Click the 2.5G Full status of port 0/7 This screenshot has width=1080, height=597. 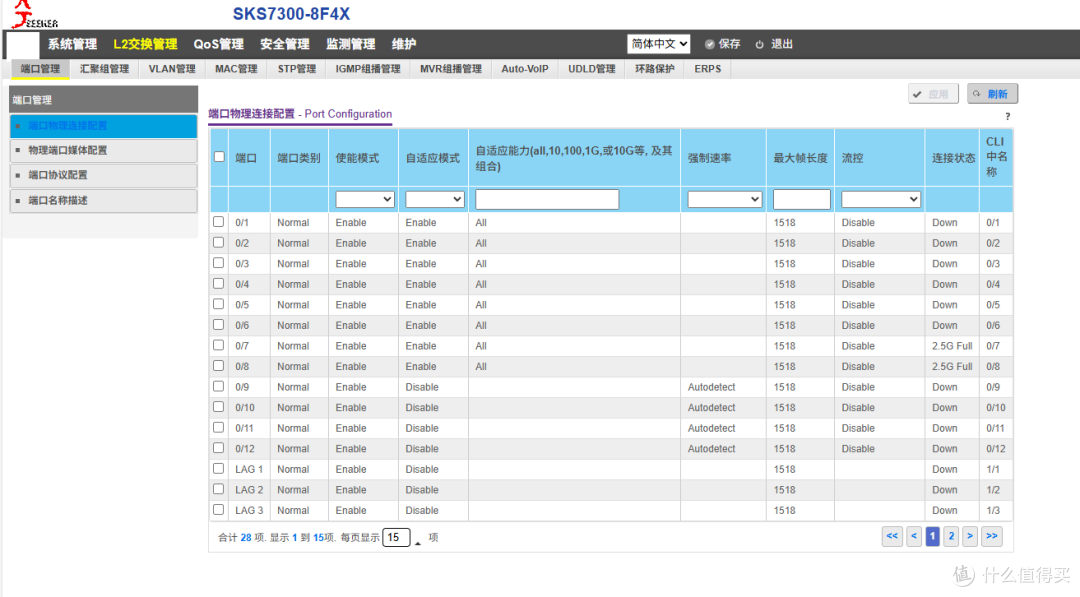[952, 346]
